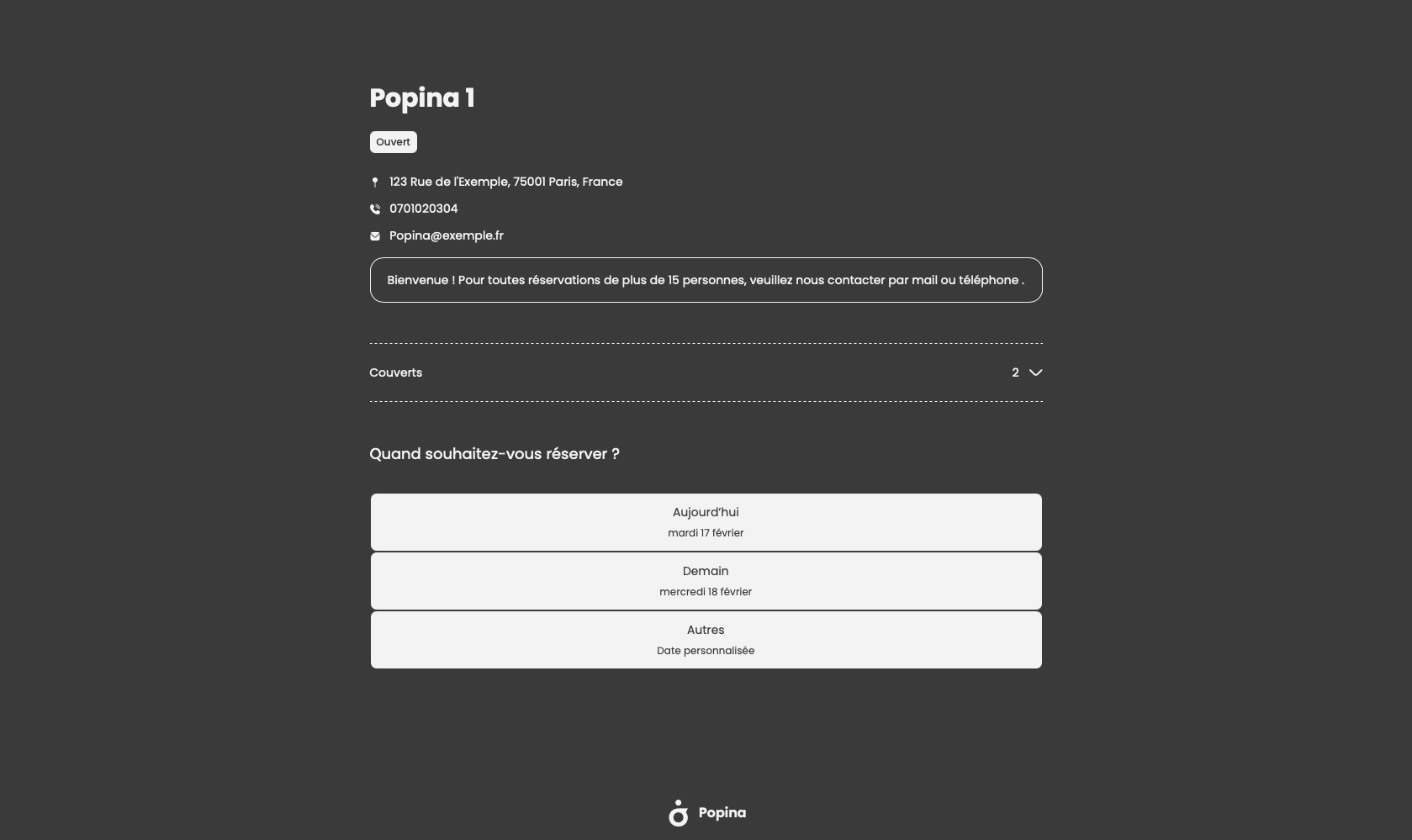Click the Ouvert status badge

394,142
